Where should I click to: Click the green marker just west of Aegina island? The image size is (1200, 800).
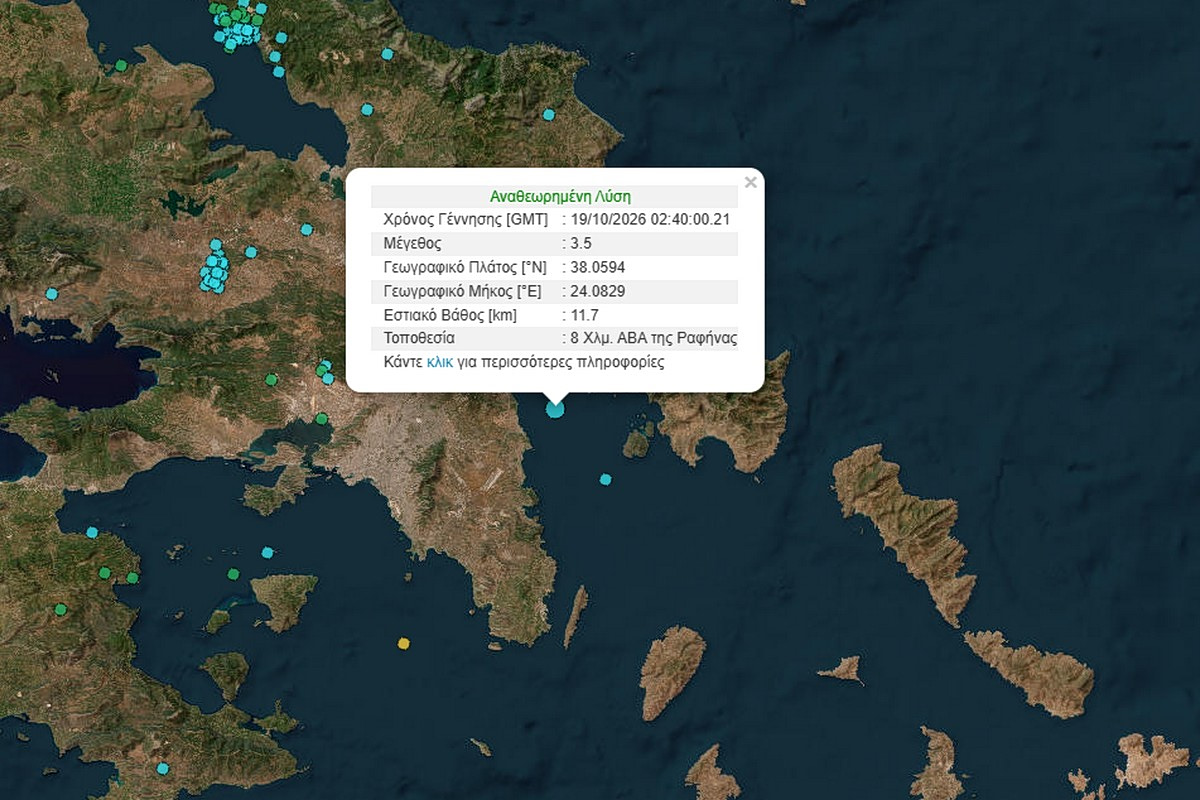pyautogui.click(x=233, y=574)
